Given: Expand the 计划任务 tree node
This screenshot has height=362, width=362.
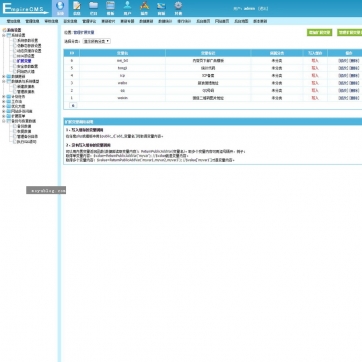Looking at the screenshot, I should 4,96.
